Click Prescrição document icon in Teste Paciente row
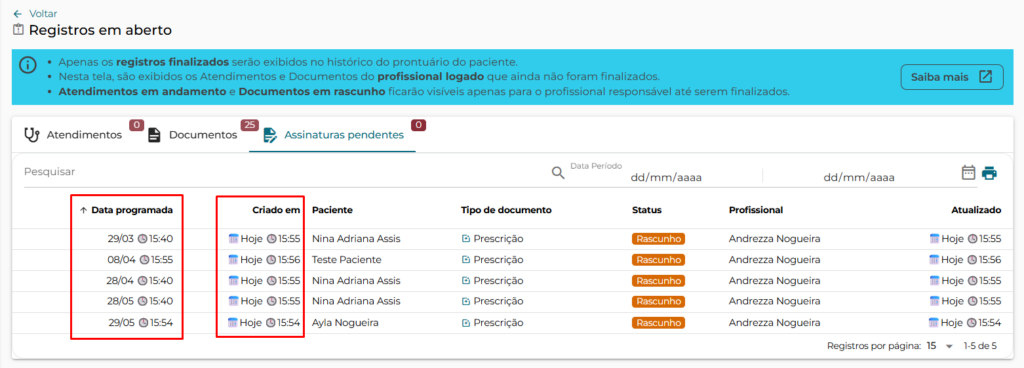 [466, 260]
